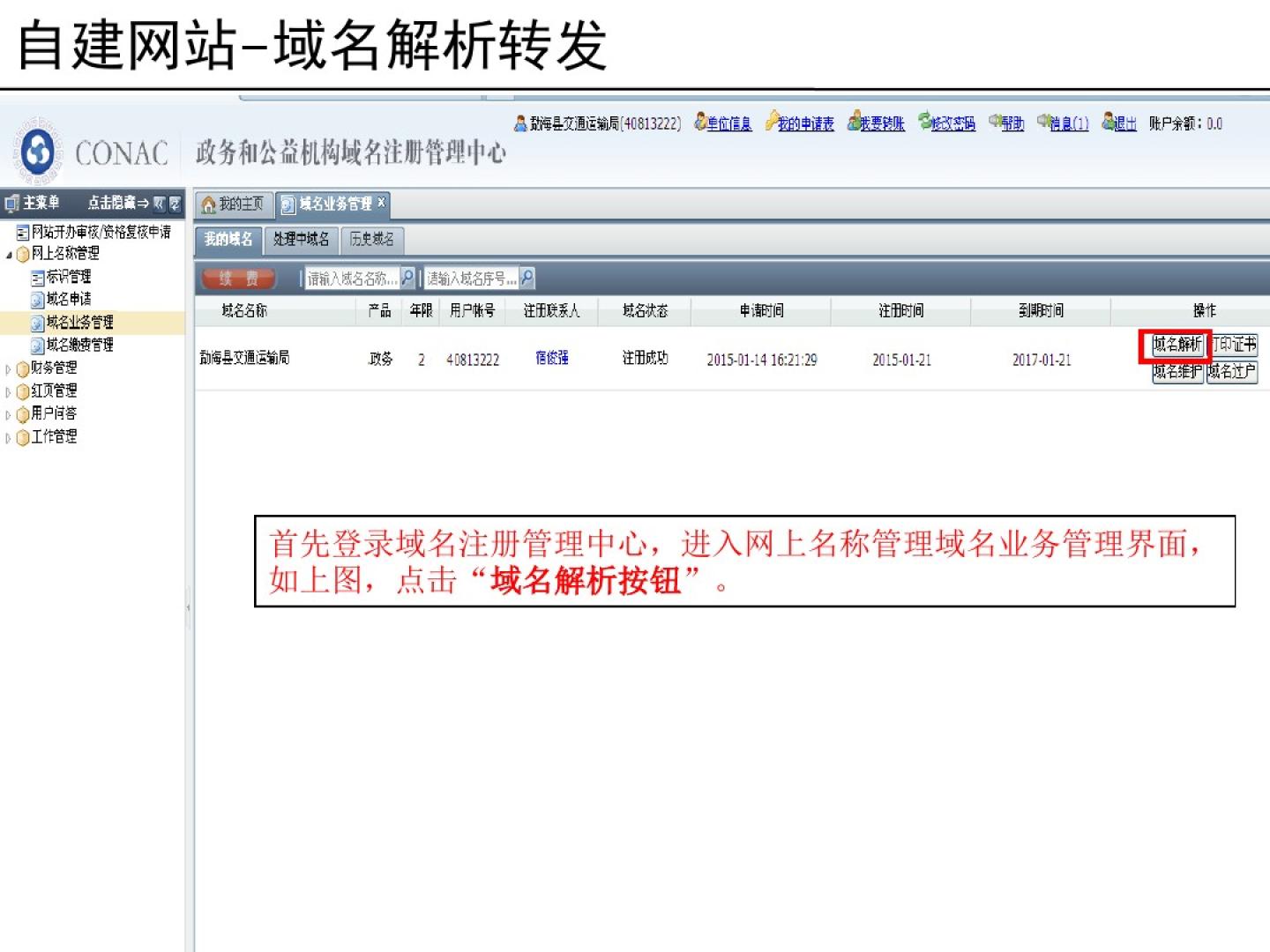Expand the 财务管理 tree node

click(9, 369)
